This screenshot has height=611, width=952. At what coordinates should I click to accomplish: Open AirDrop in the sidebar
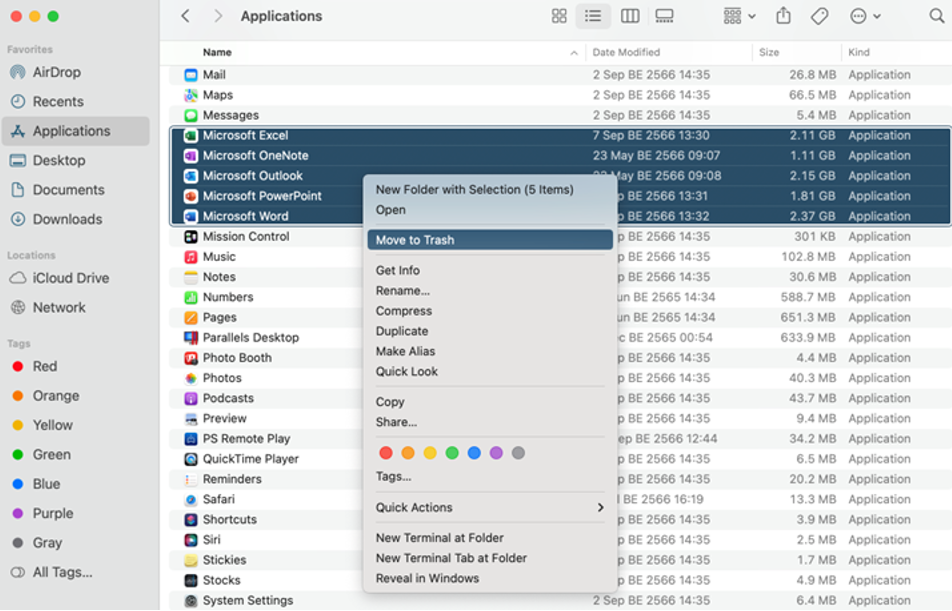[75, 72]
